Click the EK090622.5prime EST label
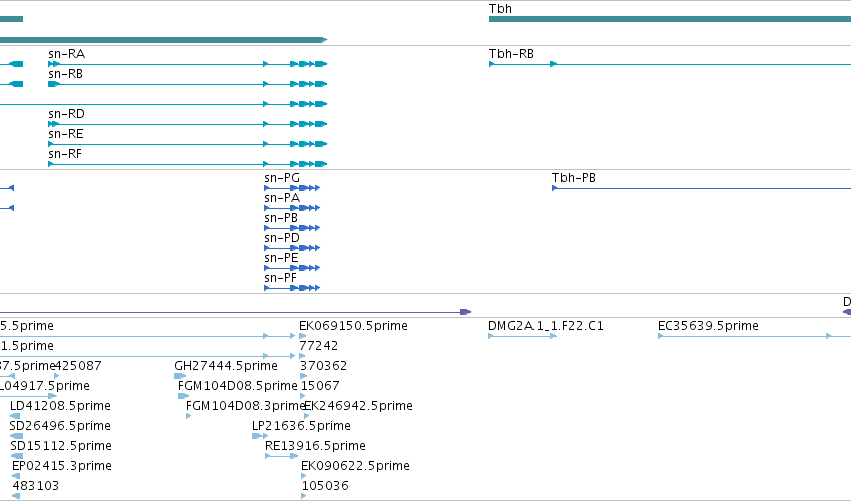This screenshot has width=851, height=501. [x=355, y=466]
